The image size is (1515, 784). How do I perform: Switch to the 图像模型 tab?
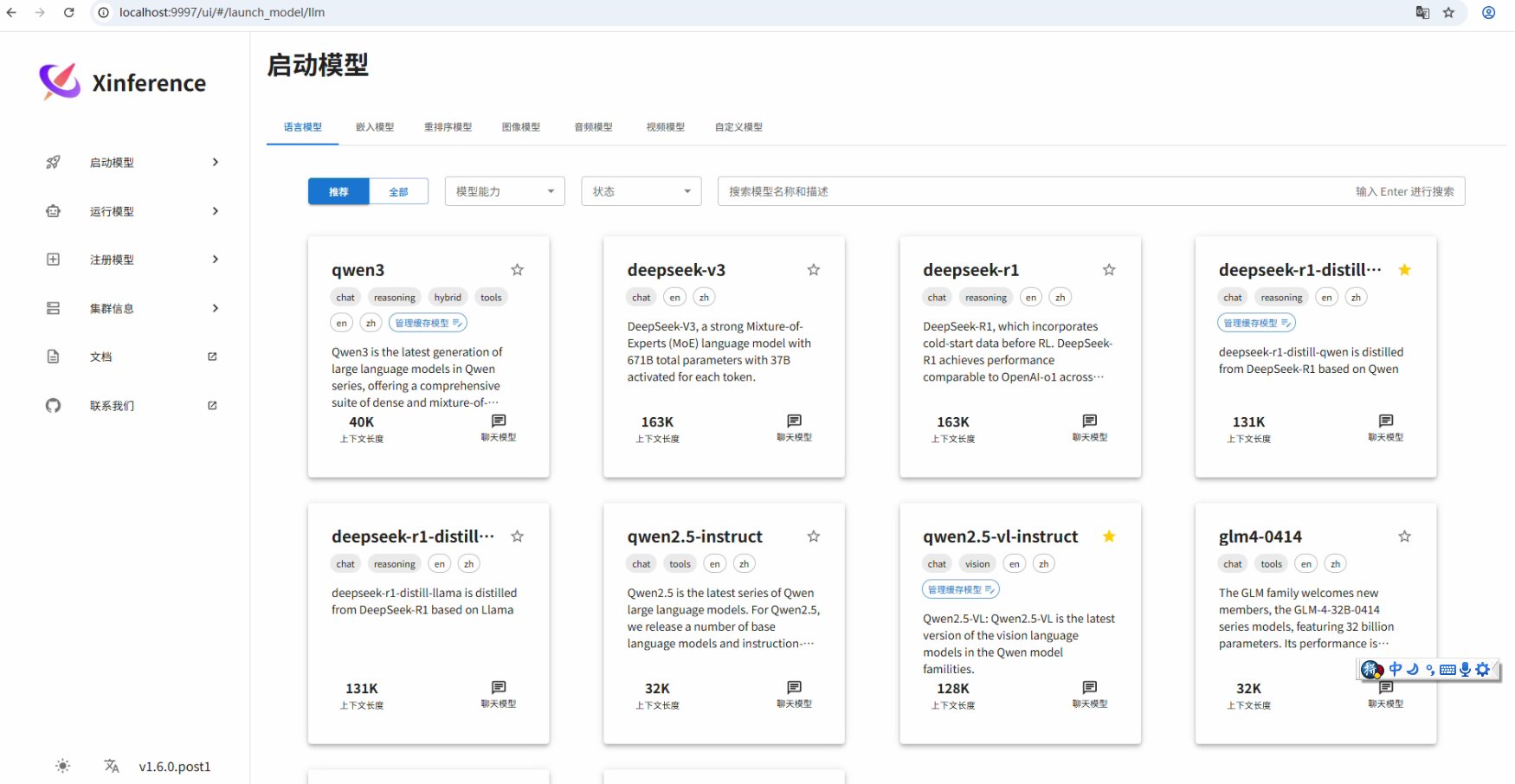pyautogui.click(x=521, y=127)
